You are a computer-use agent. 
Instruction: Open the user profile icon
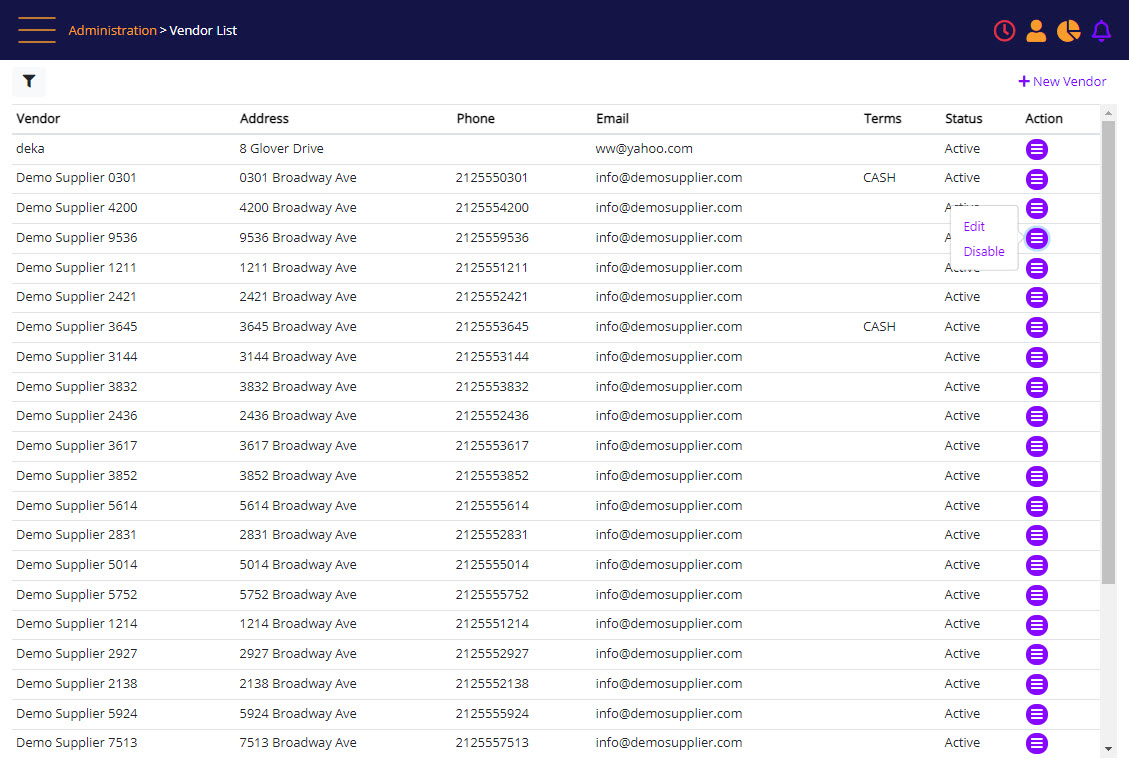pos(1036,30)
